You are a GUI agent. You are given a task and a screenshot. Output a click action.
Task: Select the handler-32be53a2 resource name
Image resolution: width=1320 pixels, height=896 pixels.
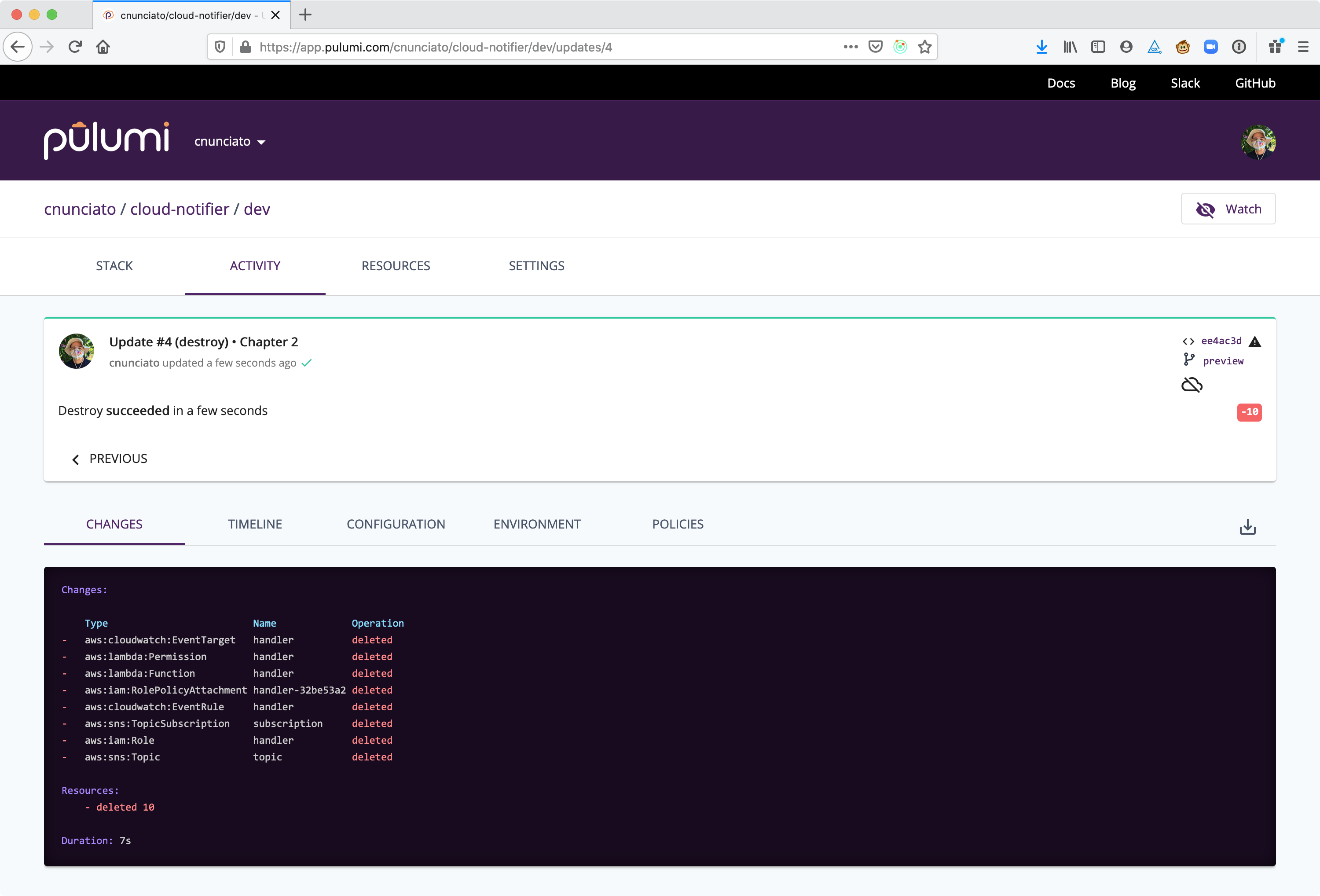click(299, 690)
